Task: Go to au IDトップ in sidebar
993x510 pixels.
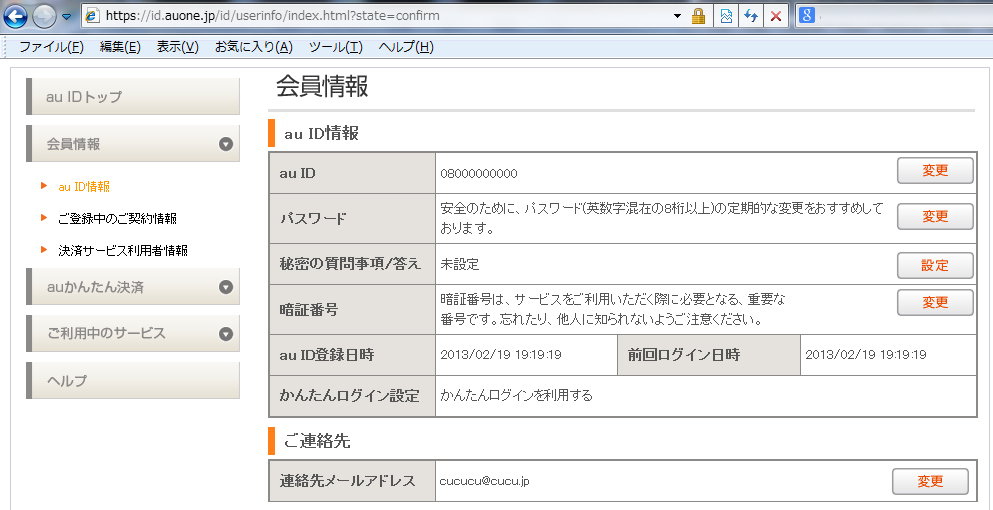Action: (133, 96)
